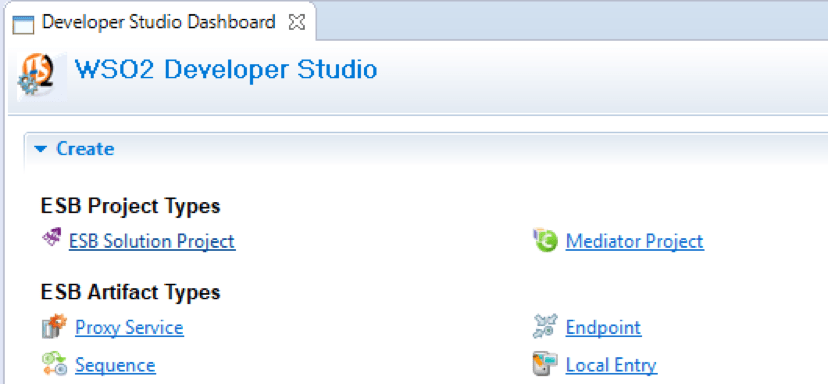Click the Create section header label
828x384 pixels.
[x=85, y=149]
